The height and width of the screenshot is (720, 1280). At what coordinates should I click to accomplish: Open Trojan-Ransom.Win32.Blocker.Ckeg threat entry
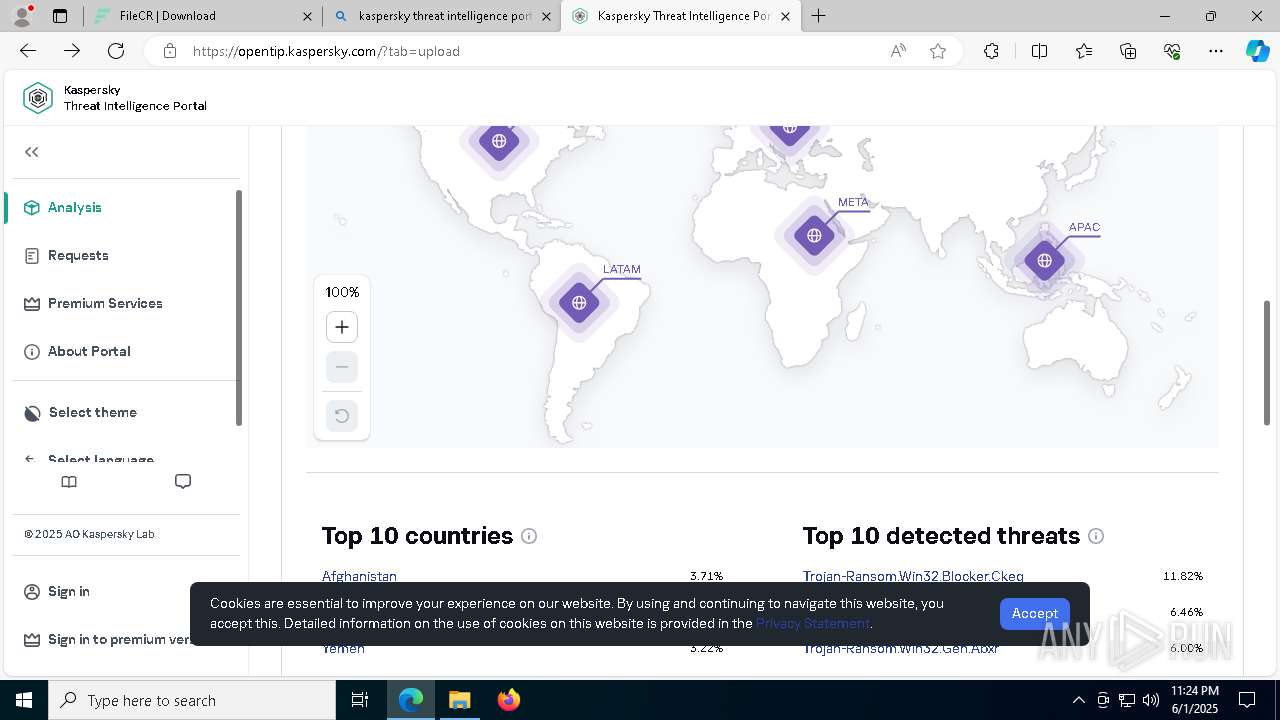[913, 576]
